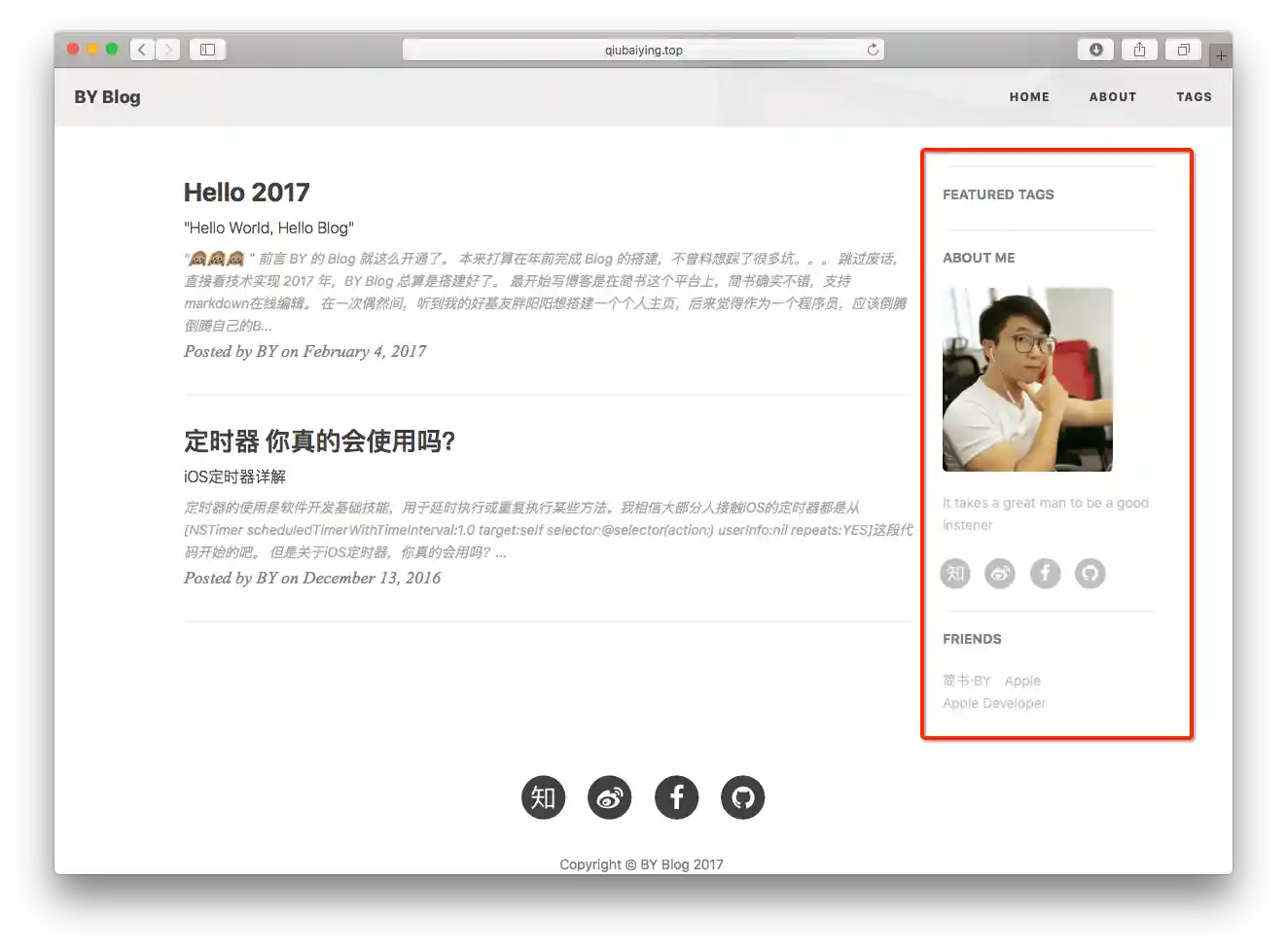Click the iOS定时器详解 subtitle

click(x=234, y=476)
